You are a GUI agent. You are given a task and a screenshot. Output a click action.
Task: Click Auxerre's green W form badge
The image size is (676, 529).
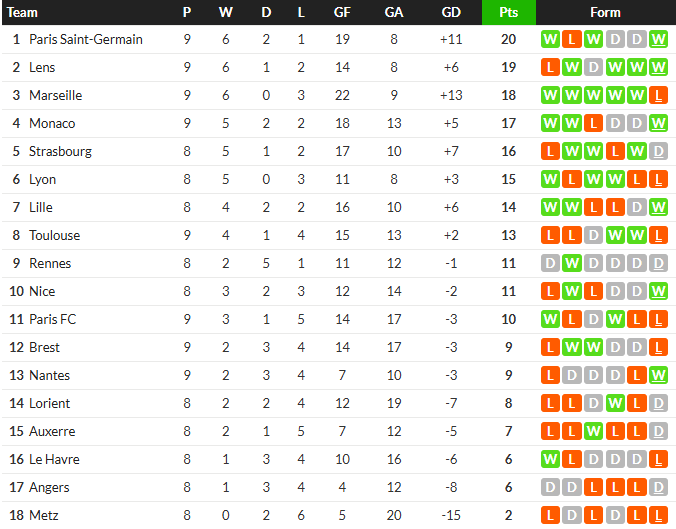tap(593, 432)
